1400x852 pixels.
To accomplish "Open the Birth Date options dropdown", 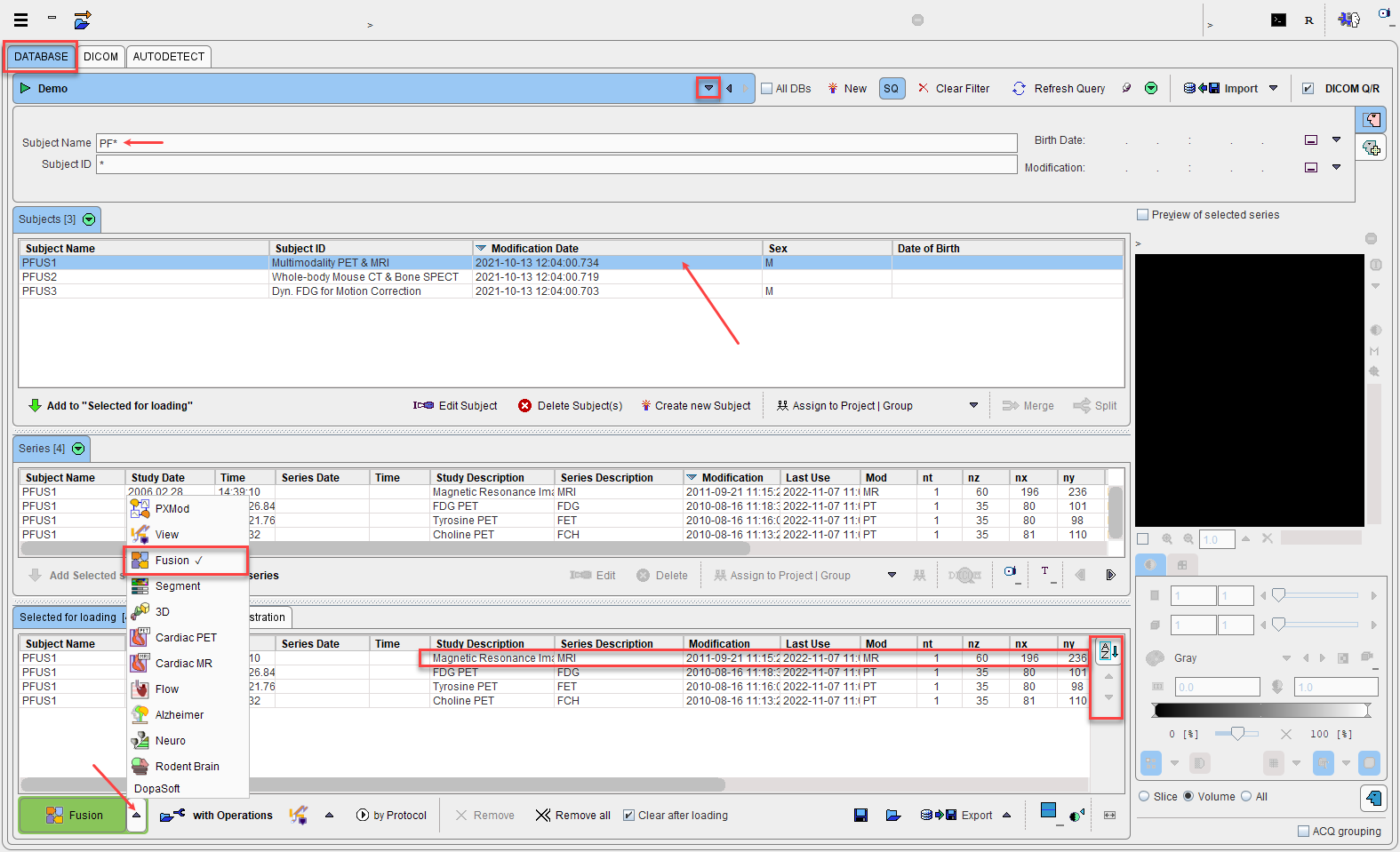I will (x=1336, y=139).
